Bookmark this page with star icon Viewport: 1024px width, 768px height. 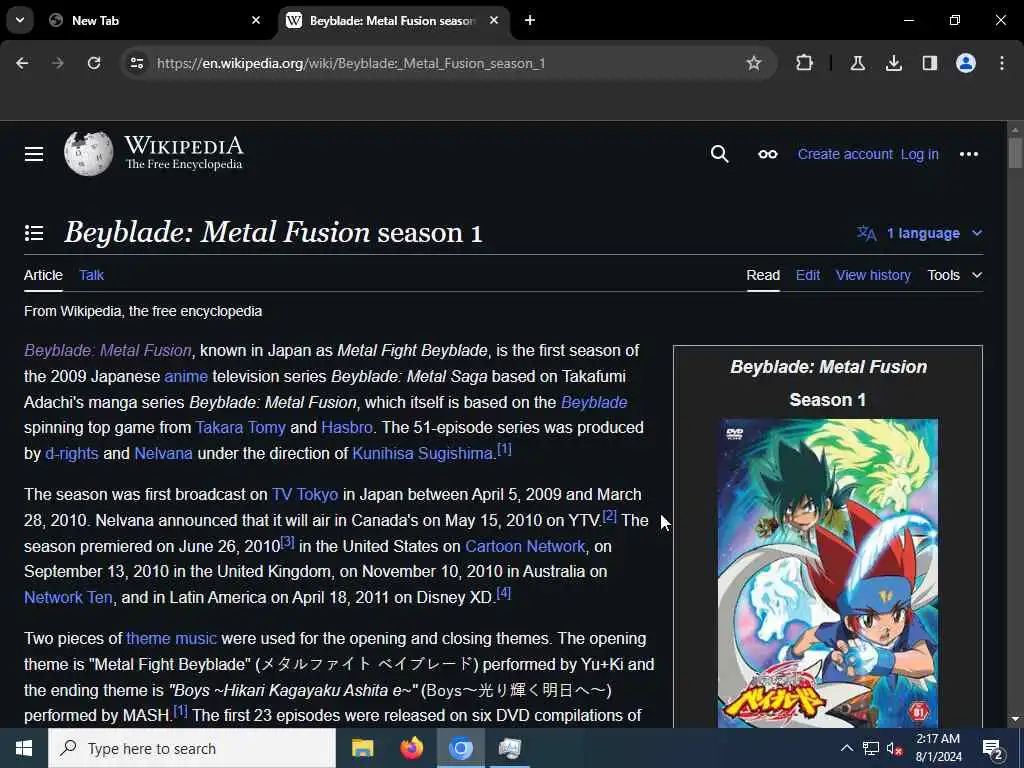tap(754, 63)
